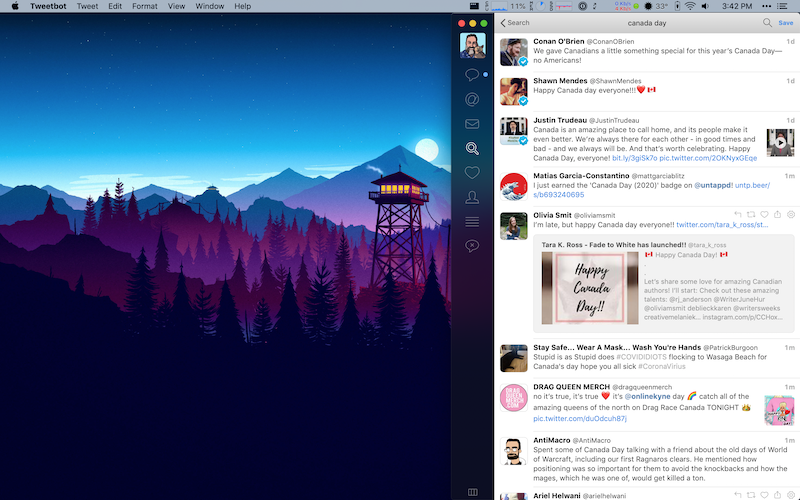This screenshot has height=500, width=800.
Task: Click the search magnifier in title bar
Action: (767, 22)
